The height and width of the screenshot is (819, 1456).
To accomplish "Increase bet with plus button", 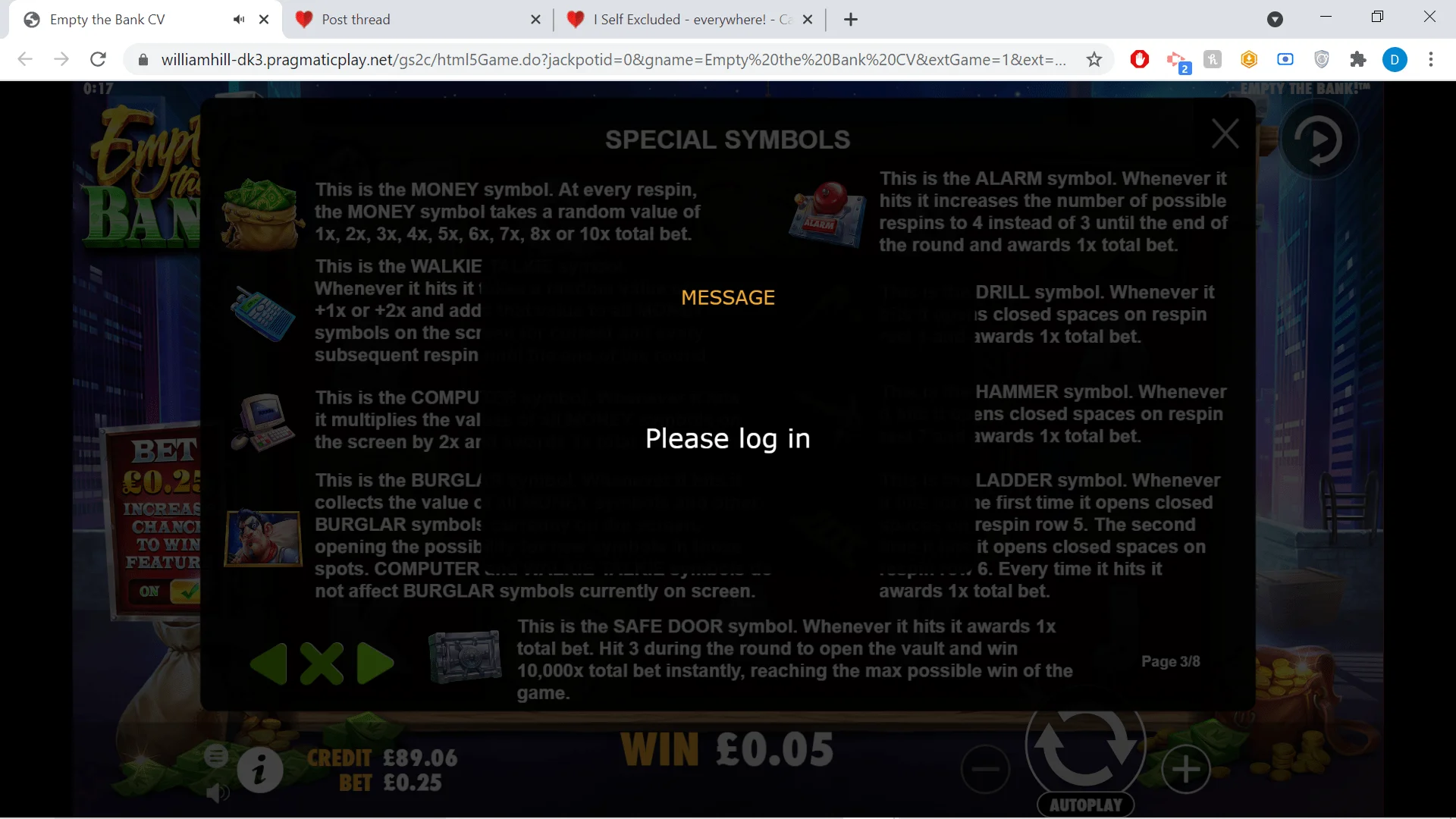I will coord(1186,770).
